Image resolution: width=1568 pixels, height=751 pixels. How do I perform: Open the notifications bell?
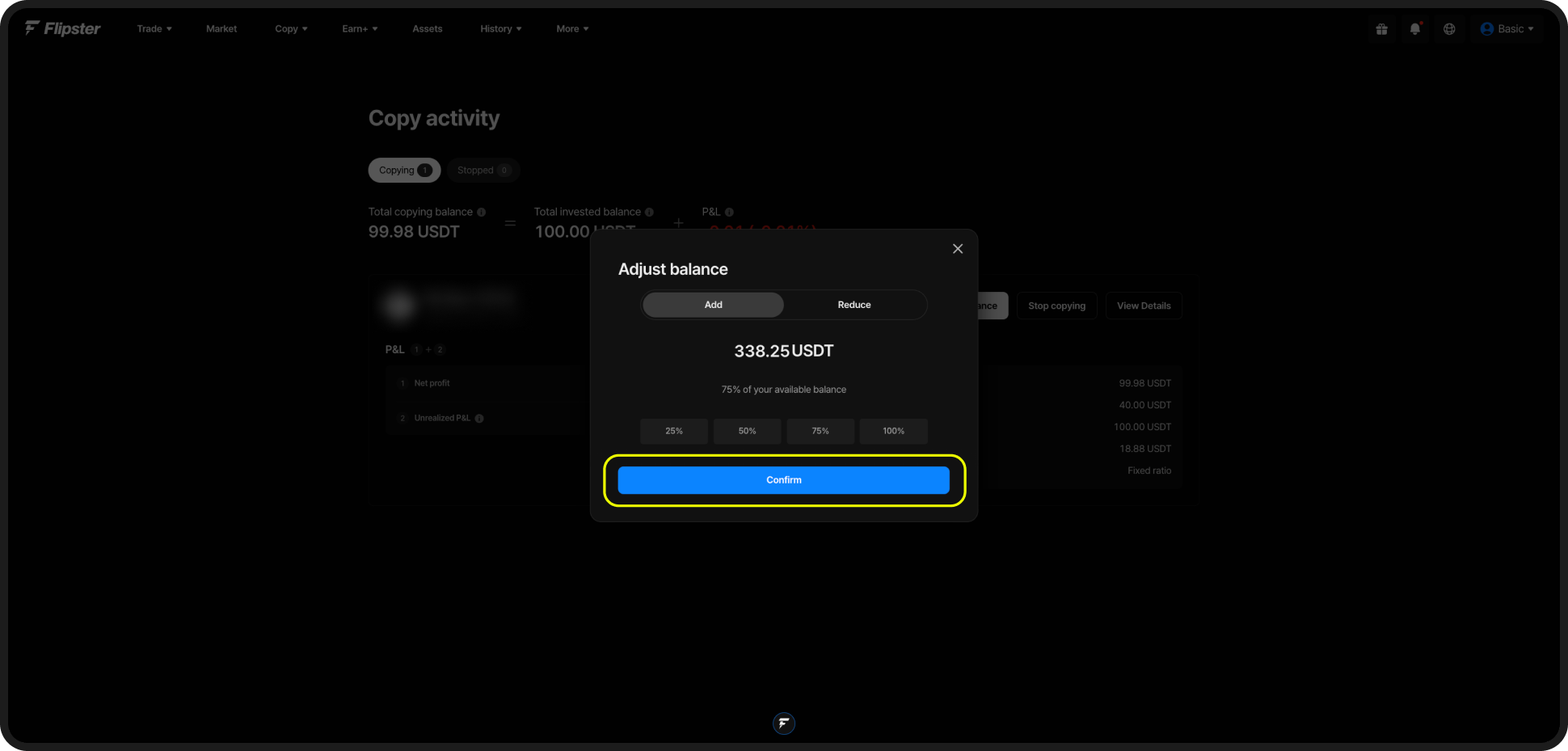1415,29
